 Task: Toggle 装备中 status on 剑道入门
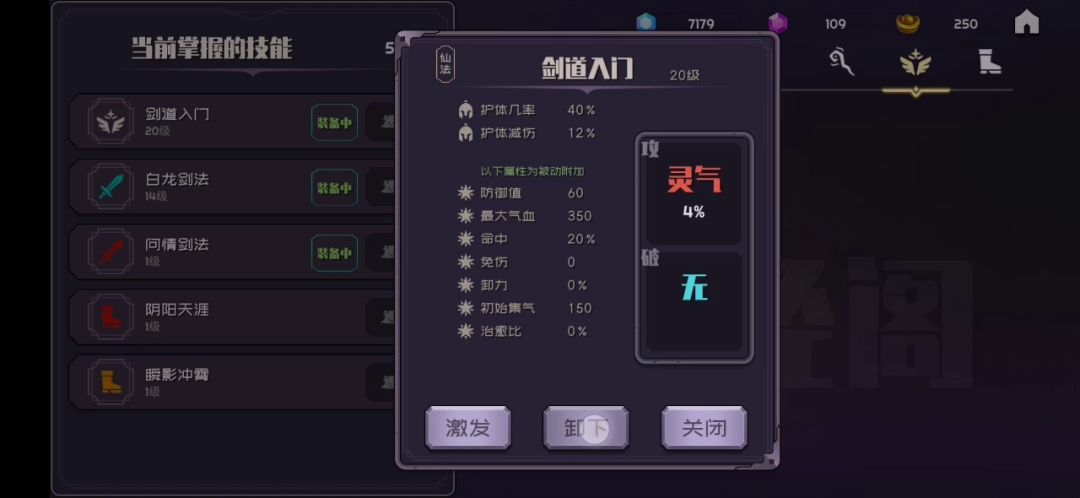334,123
